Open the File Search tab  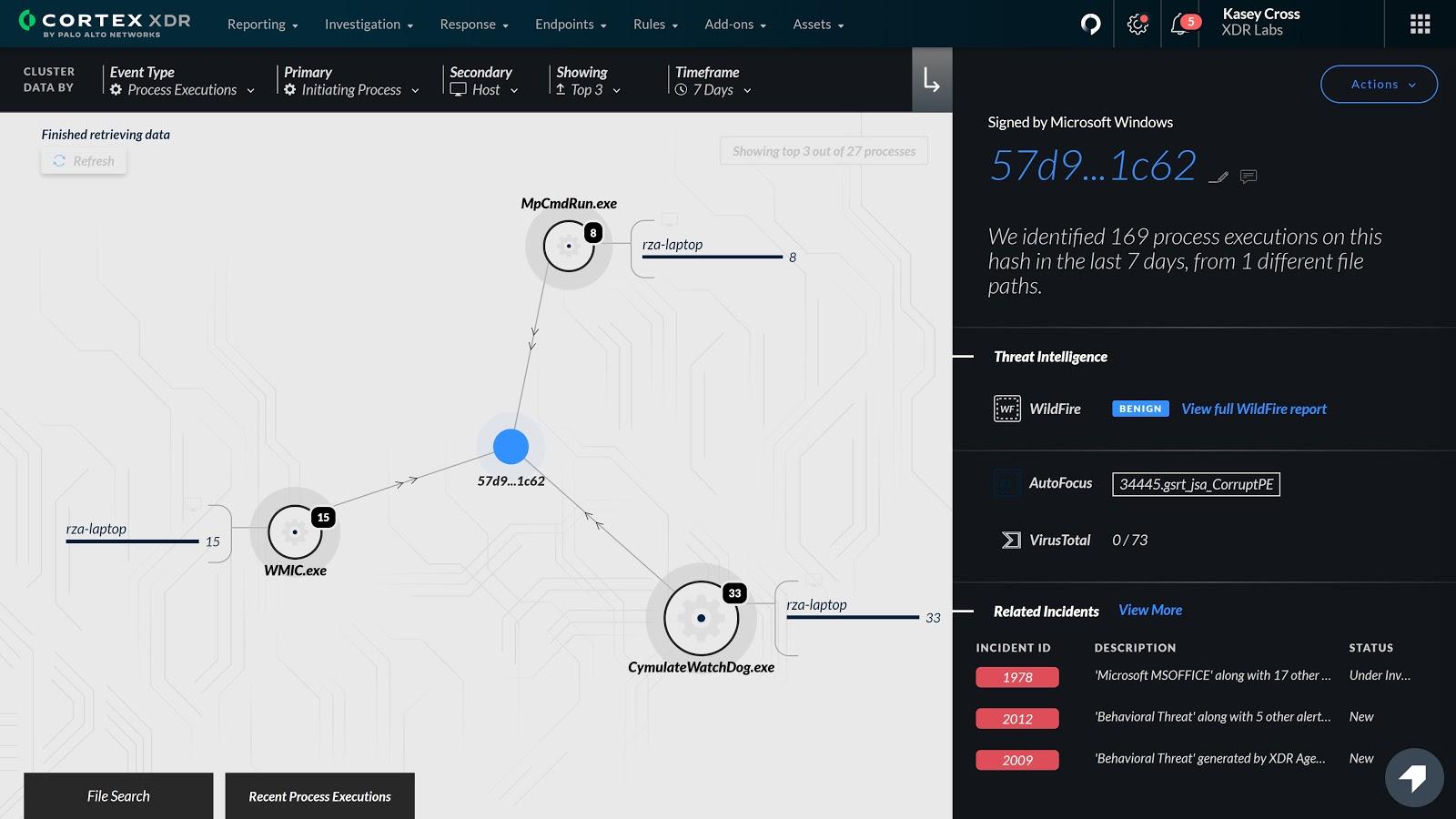(x=118, y=796)
